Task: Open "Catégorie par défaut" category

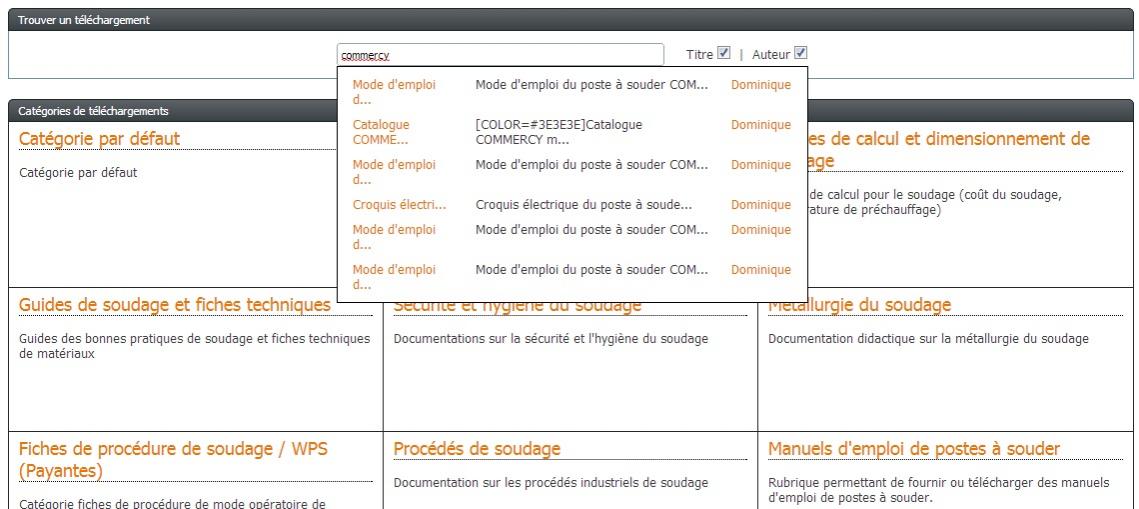Action: [x=99, y=139]
